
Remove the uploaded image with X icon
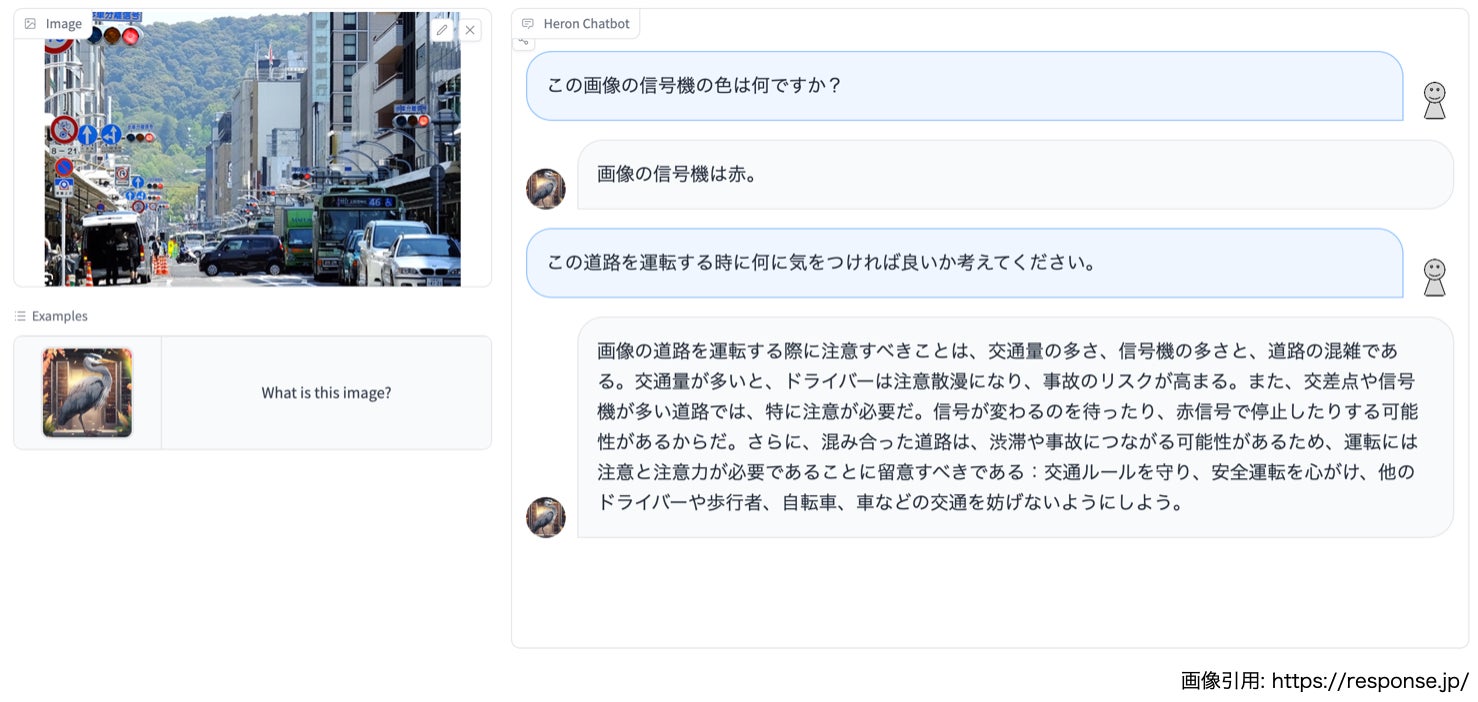point(470,30)
